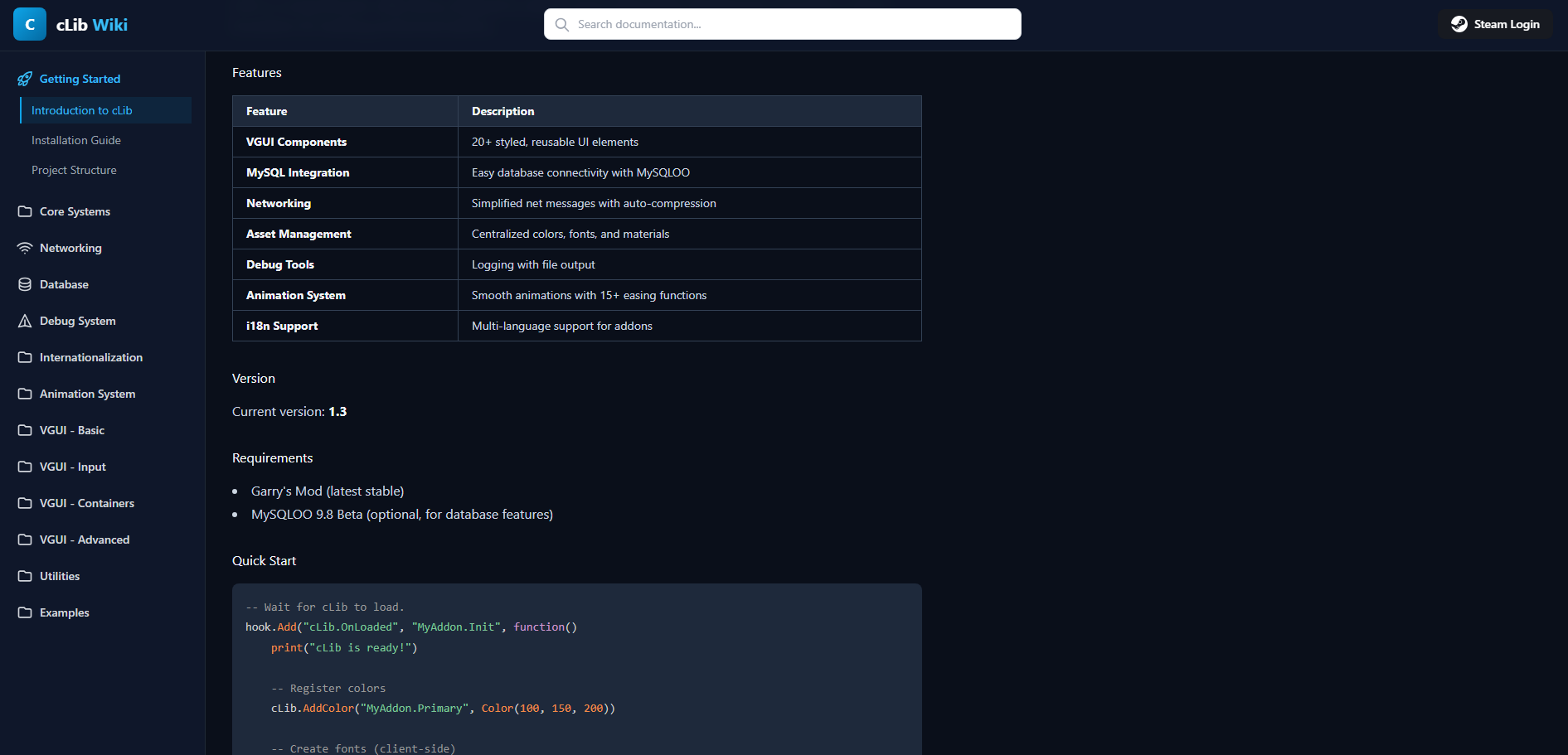1568x755 pixels.
Task: Click the folder icon beside Internationalization
Action: click(25, 357)
